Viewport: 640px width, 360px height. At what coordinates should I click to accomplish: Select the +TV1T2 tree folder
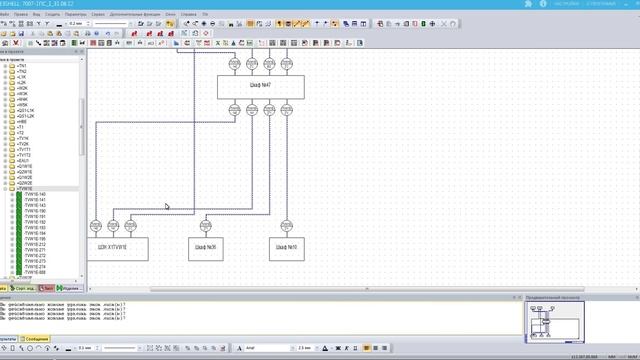coord(24,155)
